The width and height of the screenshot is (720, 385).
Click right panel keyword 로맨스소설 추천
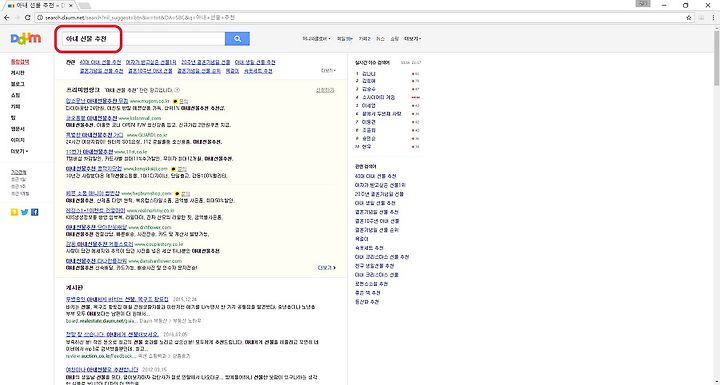click(371, 284)
